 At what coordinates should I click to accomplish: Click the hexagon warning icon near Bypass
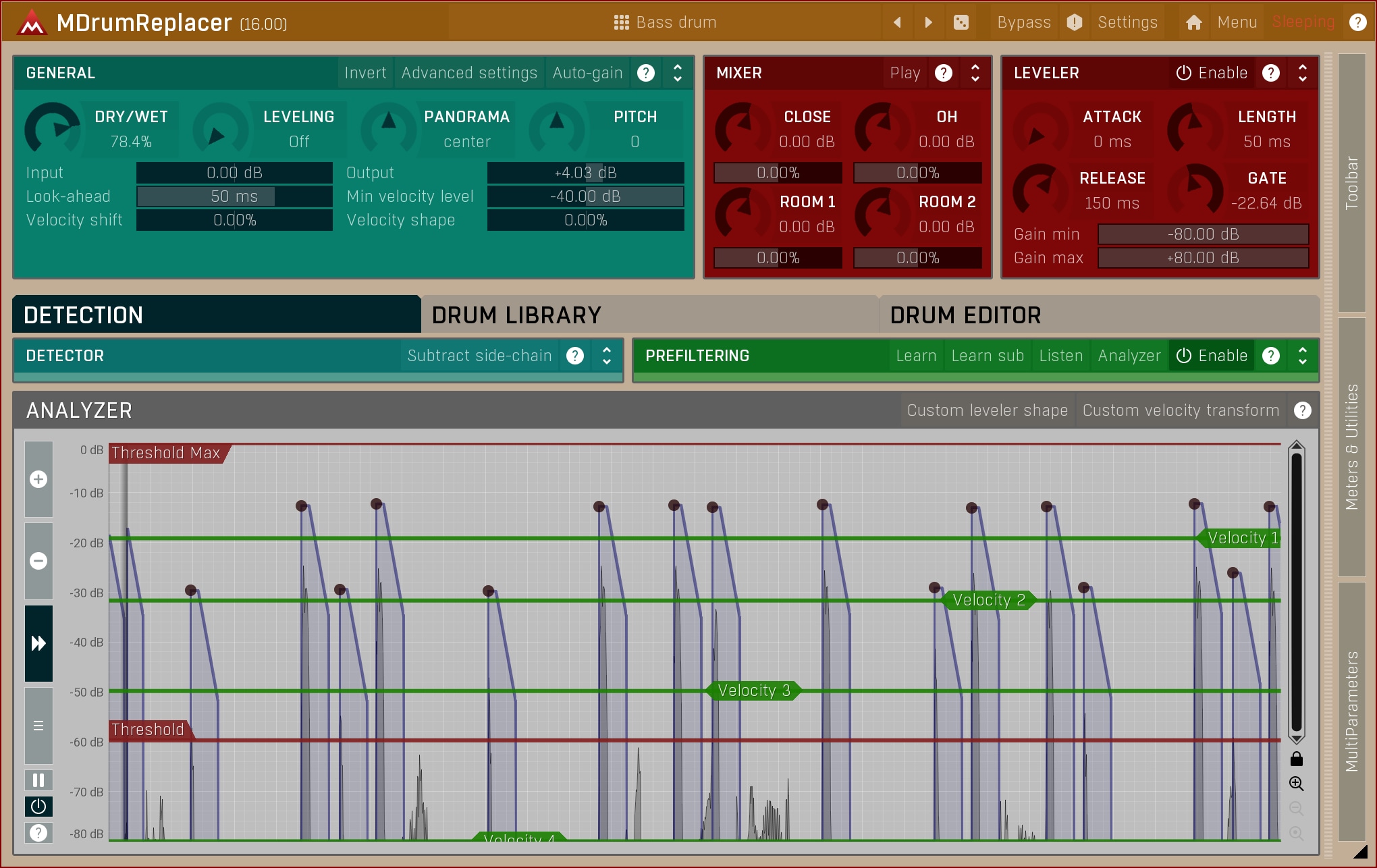[1075, 22]
